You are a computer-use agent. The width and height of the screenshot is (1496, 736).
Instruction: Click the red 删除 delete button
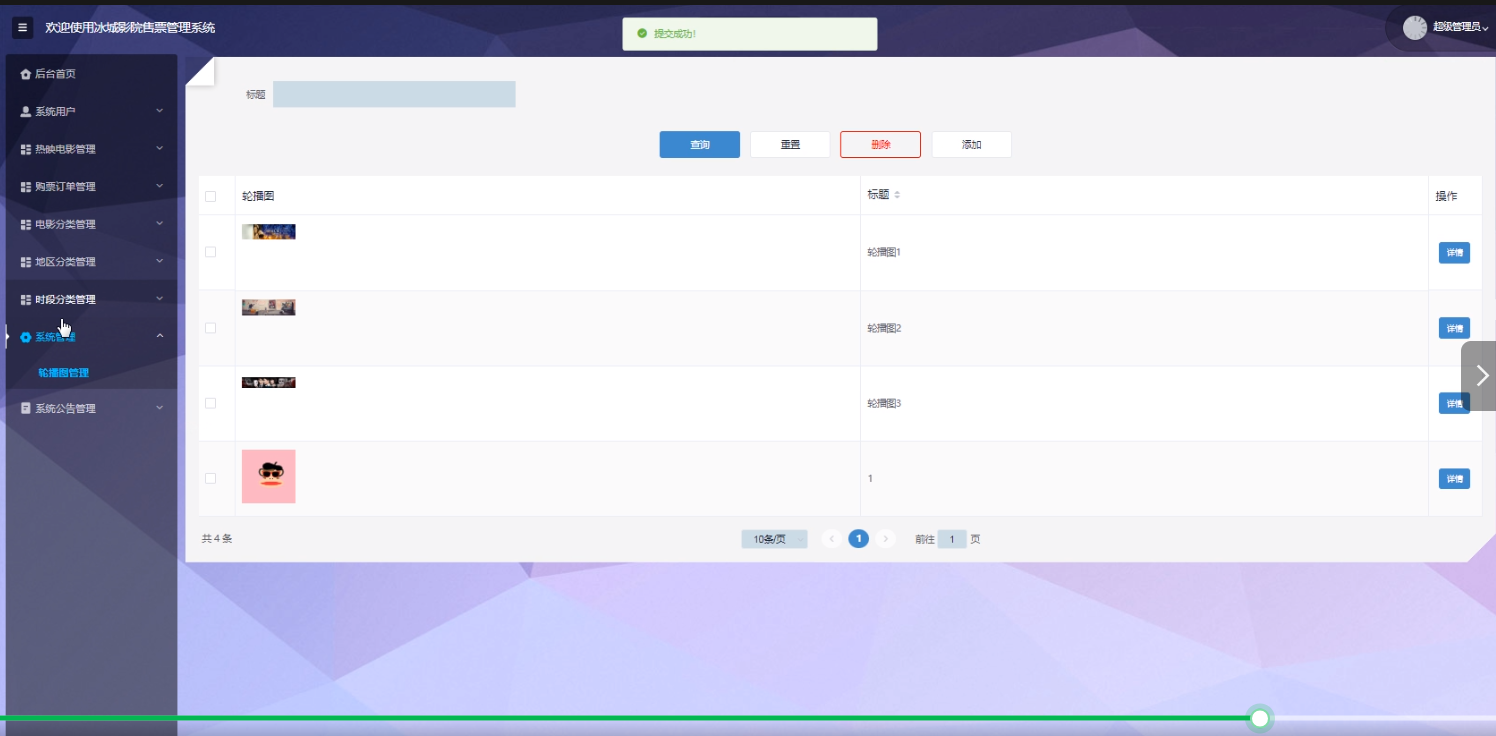point(880,145)
